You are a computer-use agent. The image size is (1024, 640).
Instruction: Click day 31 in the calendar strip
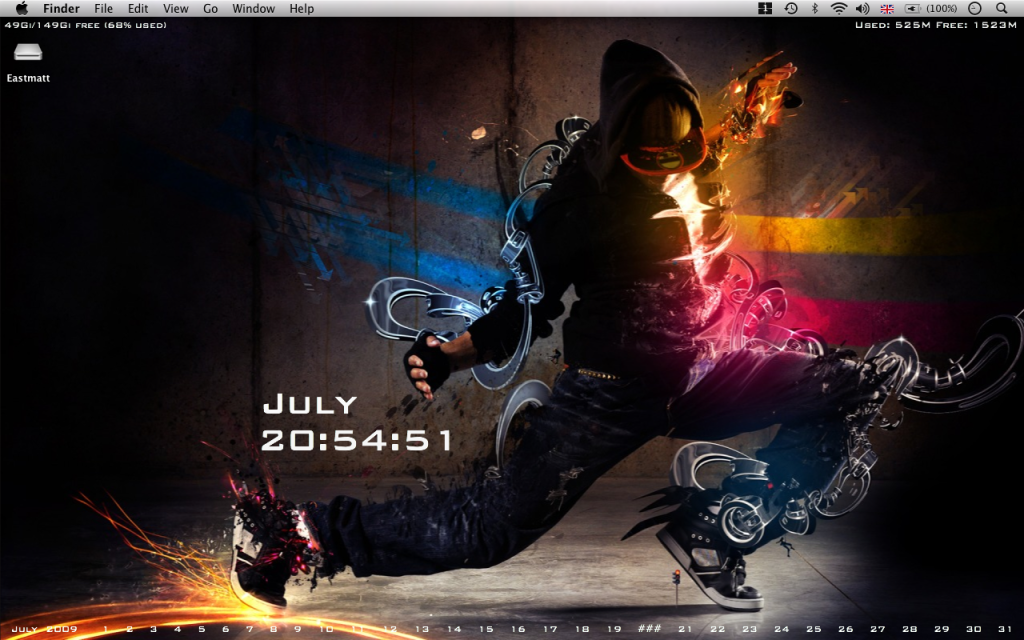pyautogui.click(x=1005, y=629)
